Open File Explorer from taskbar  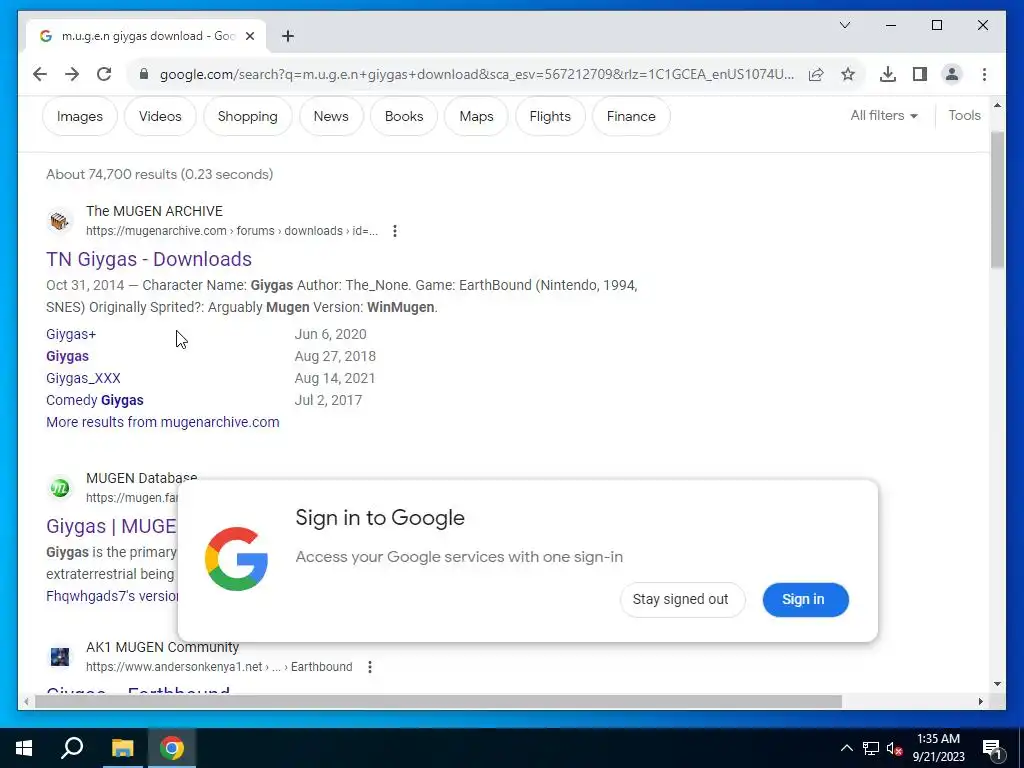point(122,748)
